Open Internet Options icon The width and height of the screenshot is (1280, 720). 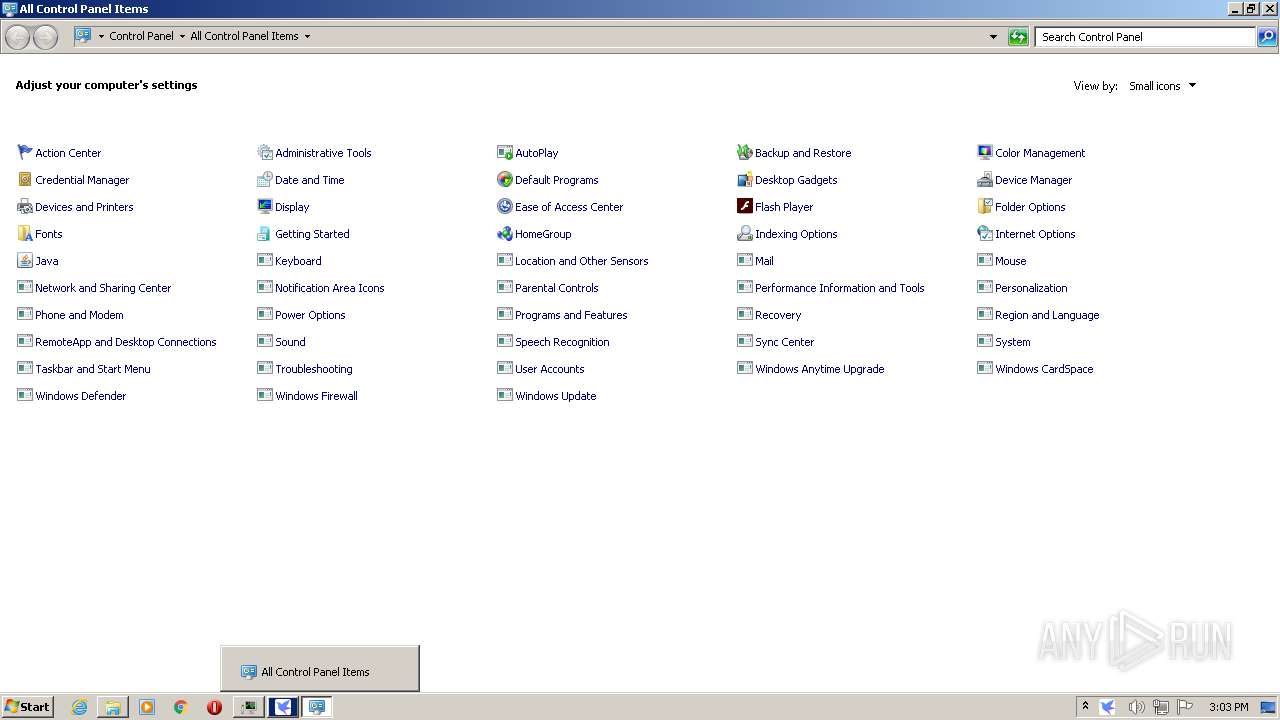(985, 233)
